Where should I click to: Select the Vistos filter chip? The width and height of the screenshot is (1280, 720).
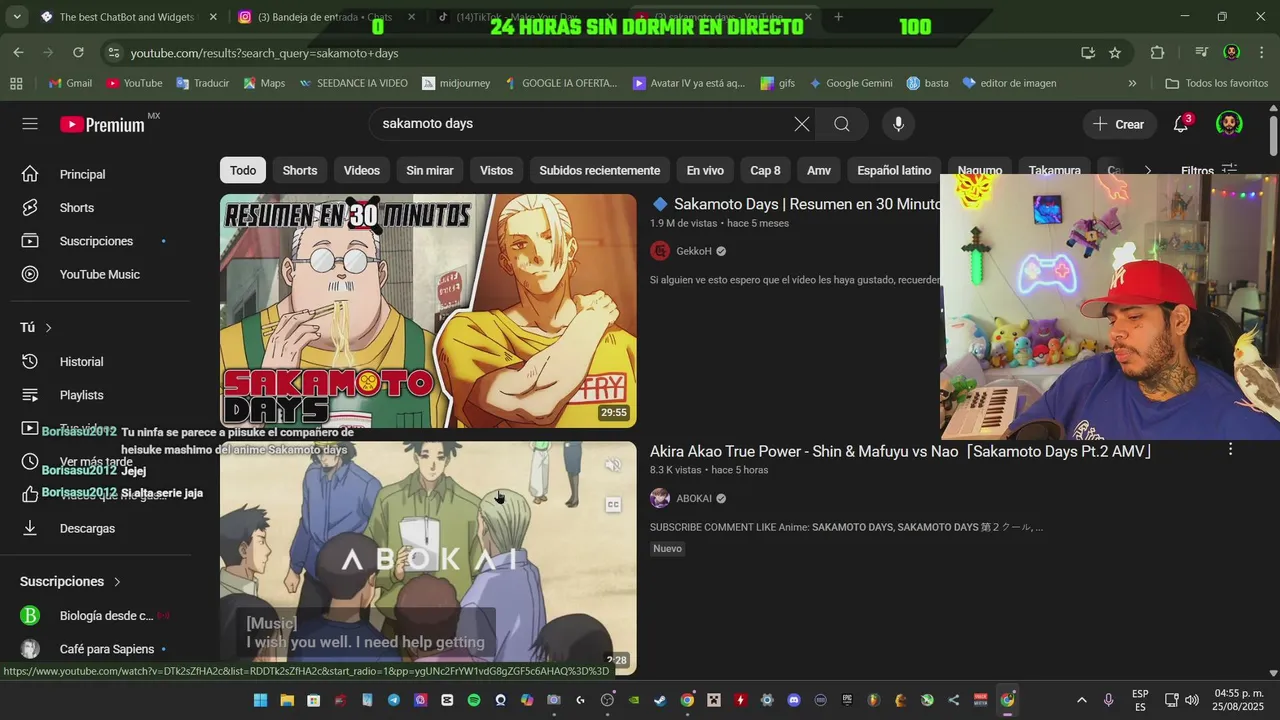[x=496, y=171]
